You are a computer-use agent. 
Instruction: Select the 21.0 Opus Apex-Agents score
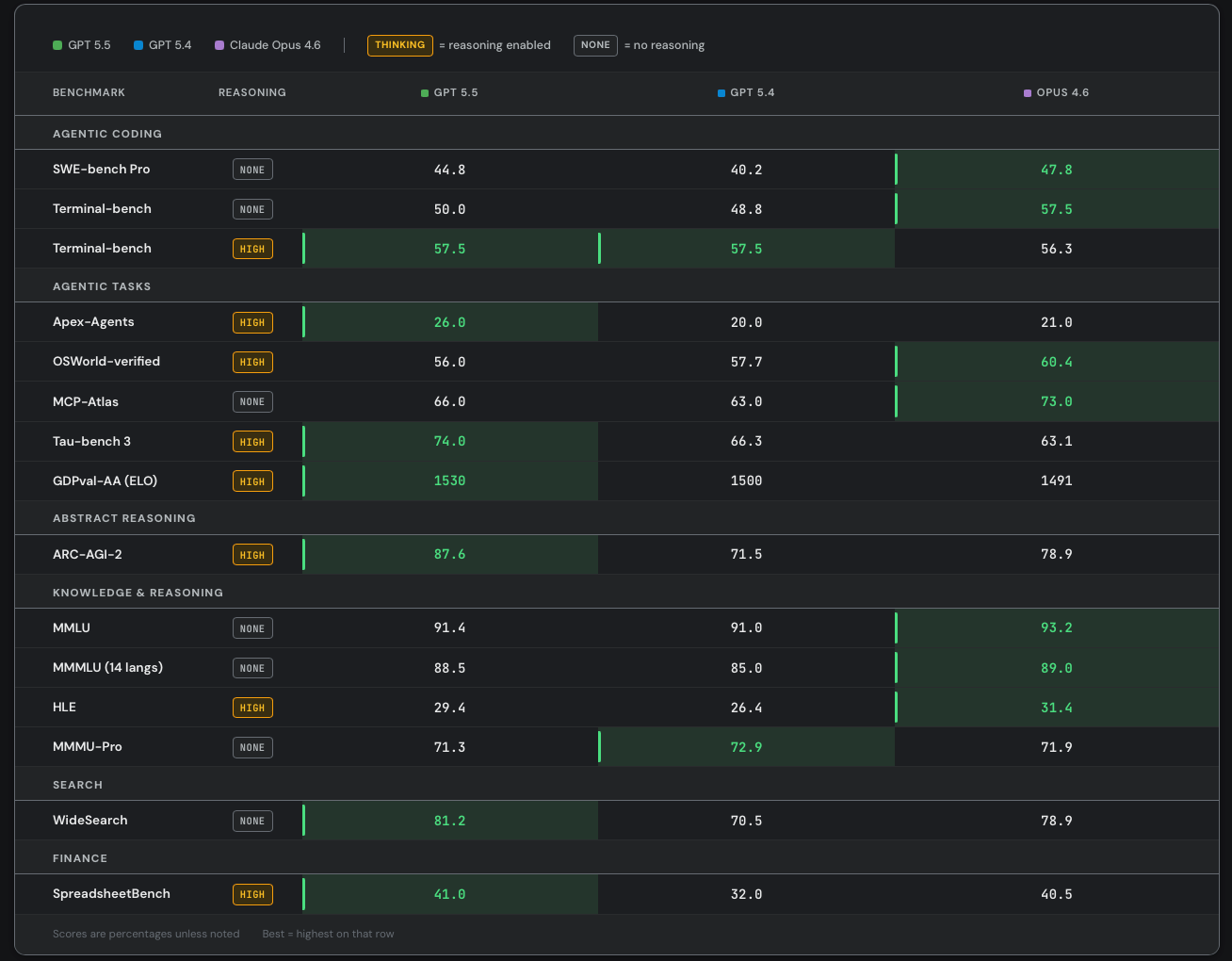tap(1056, 322)
